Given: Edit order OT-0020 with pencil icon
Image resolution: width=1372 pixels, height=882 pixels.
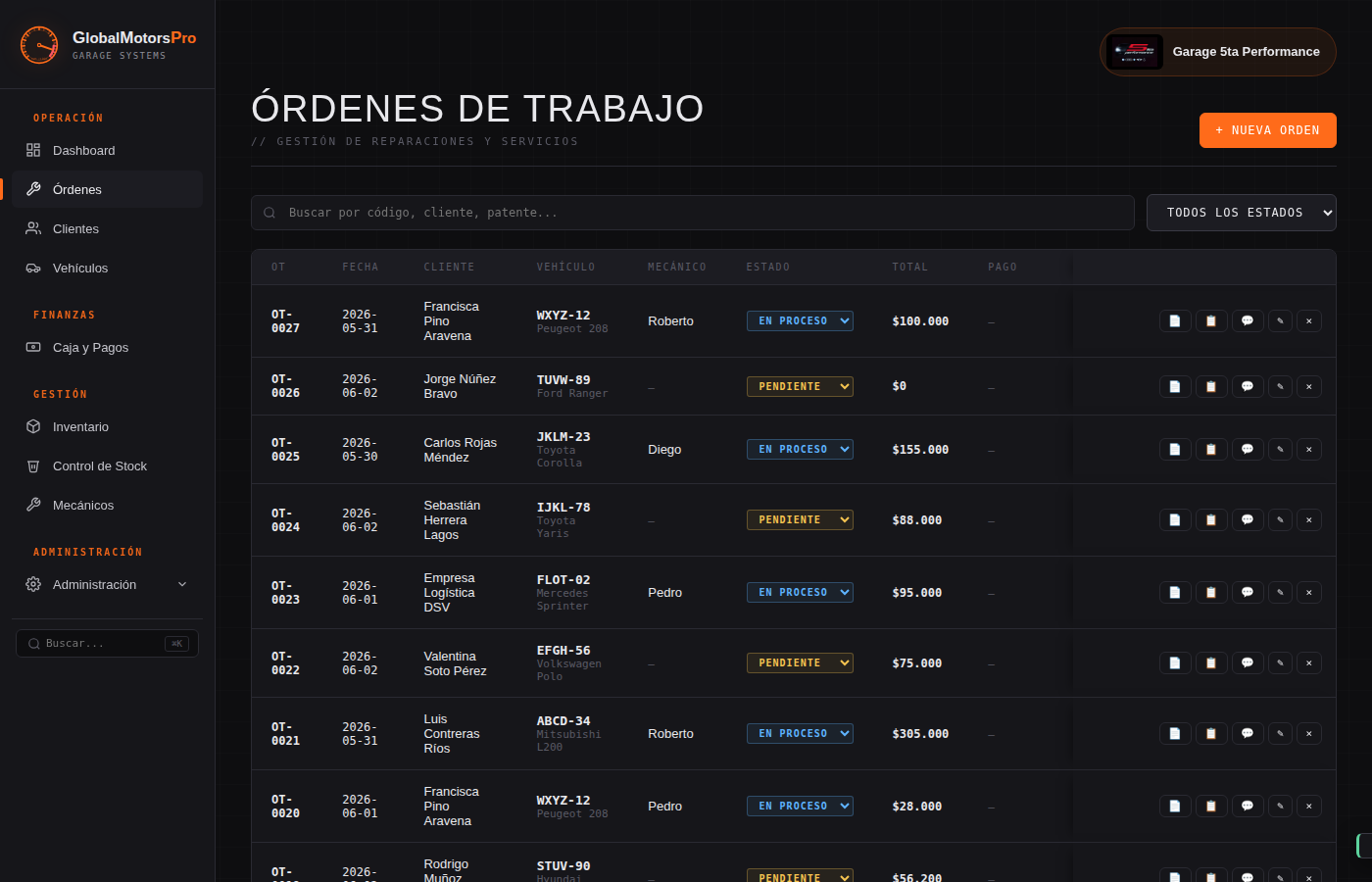Looking at the screenshot, I should click(x=1280, y=806).
